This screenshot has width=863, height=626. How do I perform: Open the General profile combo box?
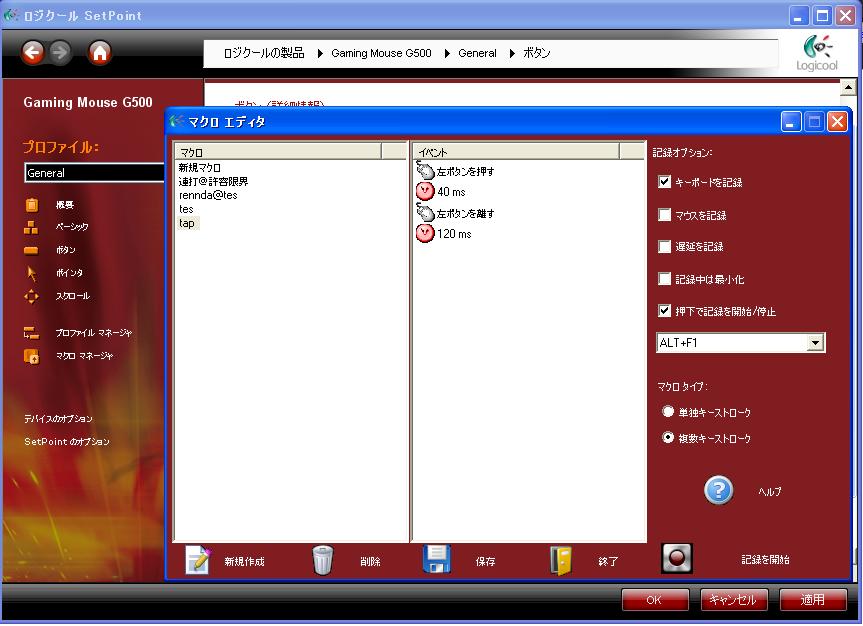(x=94, y=172)
